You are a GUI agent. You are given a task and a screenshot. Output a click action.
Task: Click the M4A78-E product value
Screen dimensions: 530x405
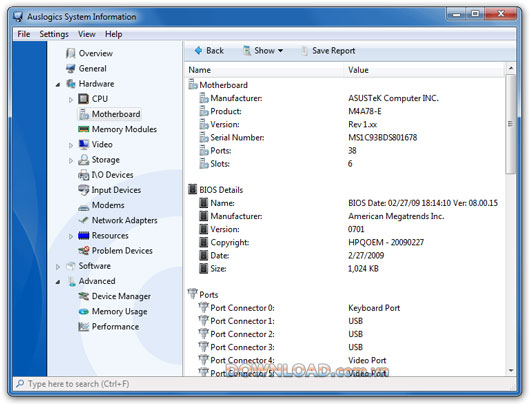click(x=365, y=112)
